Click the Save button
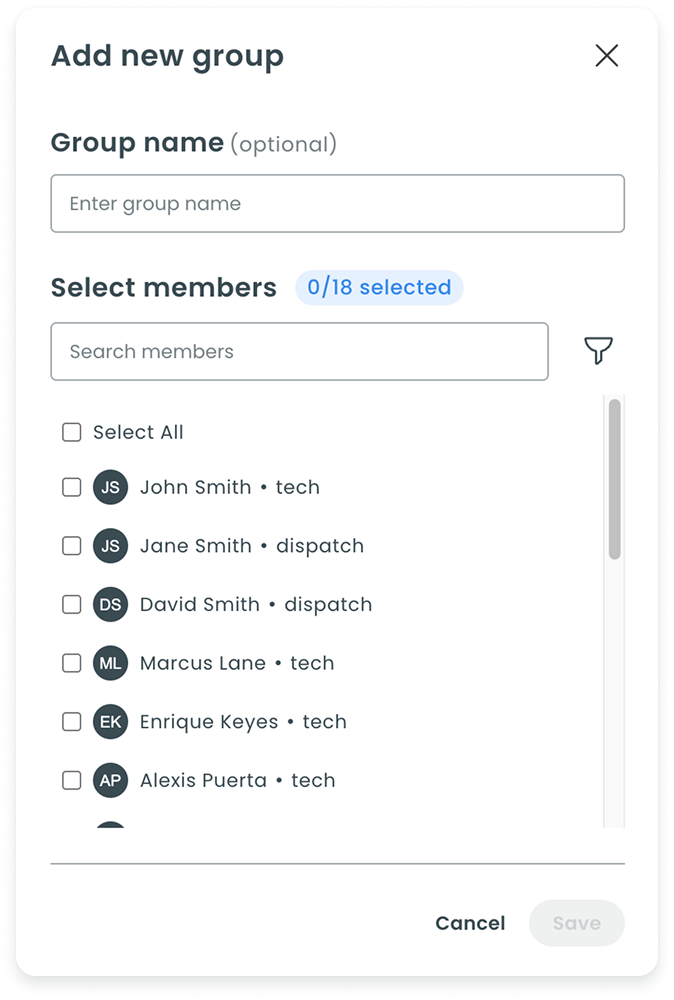The height and width of the screenshot is (1000, 674). pyautogui.click(x=577, y=923)
